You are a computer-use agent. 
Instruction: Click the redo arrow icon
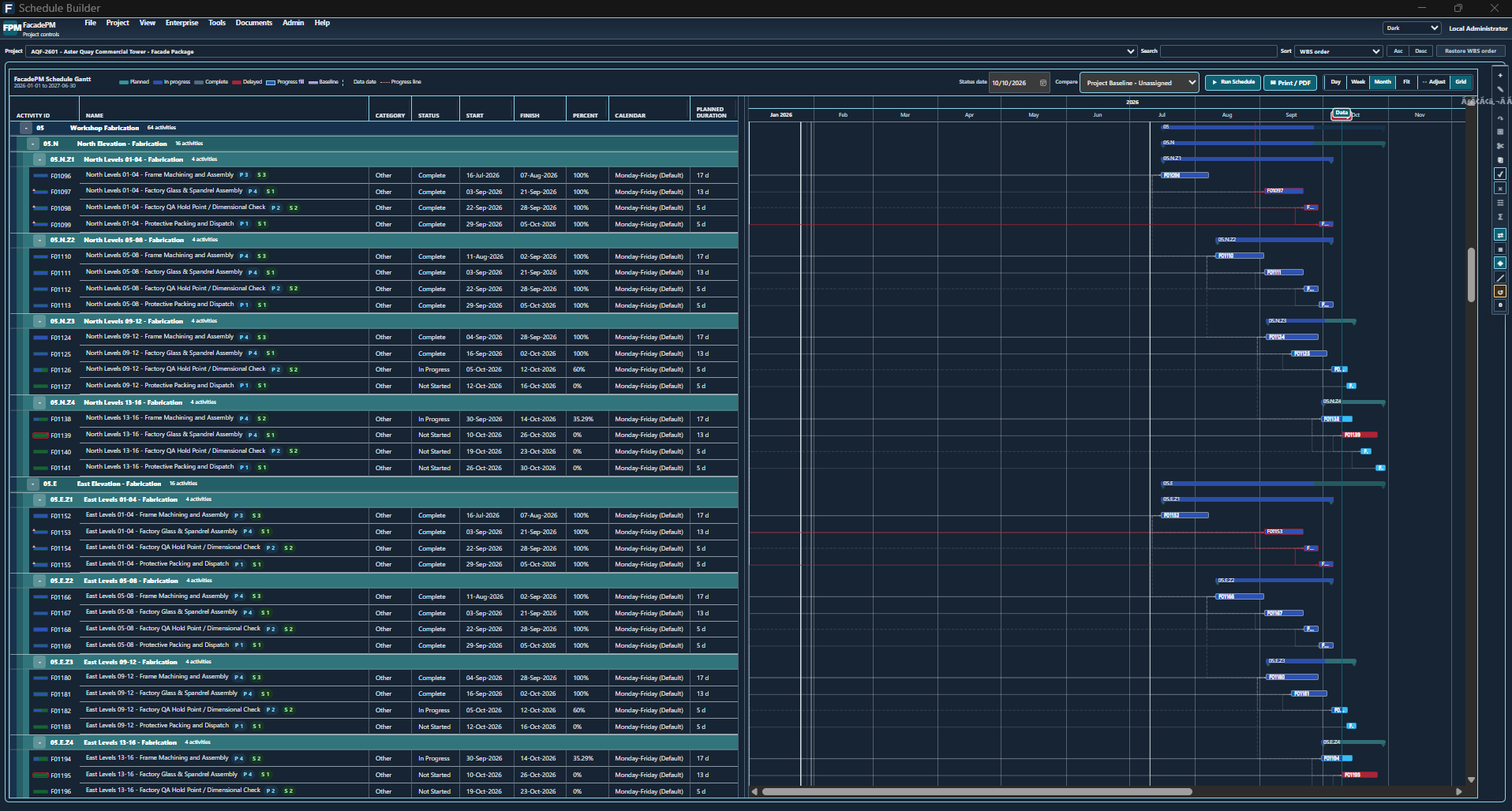pyautogui.click(x=1500, y=118)
